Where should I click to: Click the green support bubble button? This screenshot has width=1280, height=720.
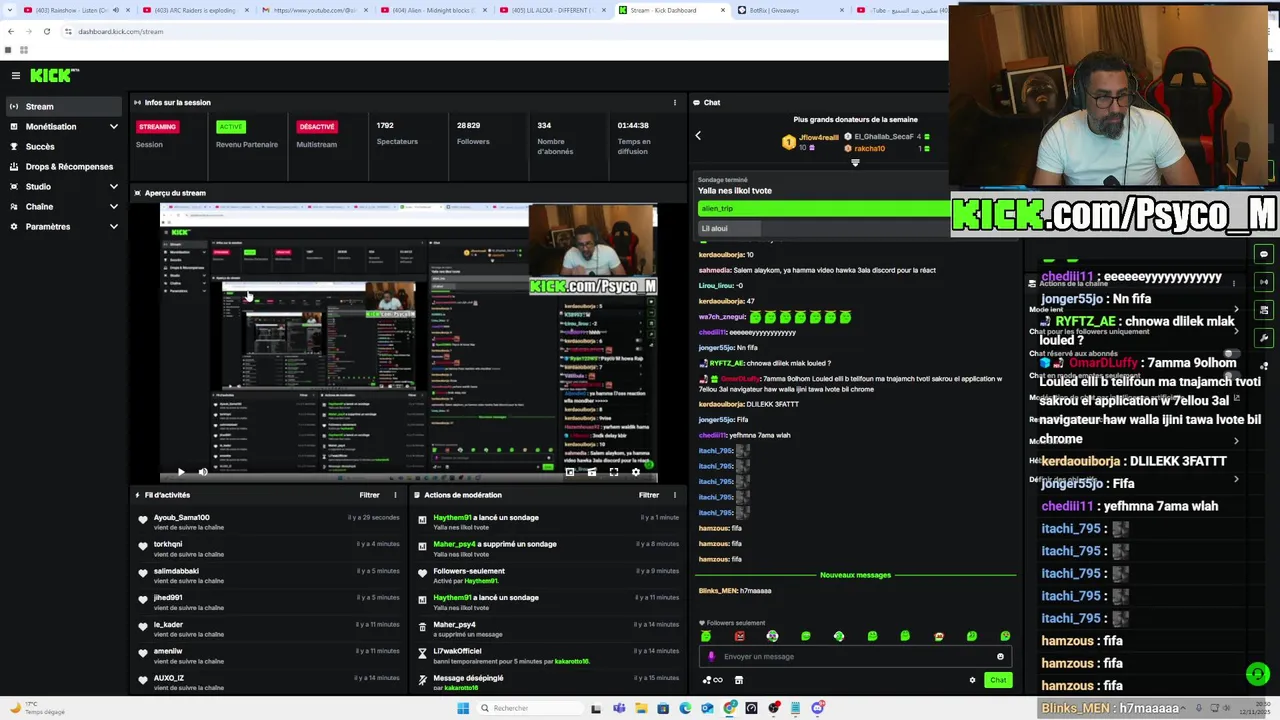pos(1258,674)
